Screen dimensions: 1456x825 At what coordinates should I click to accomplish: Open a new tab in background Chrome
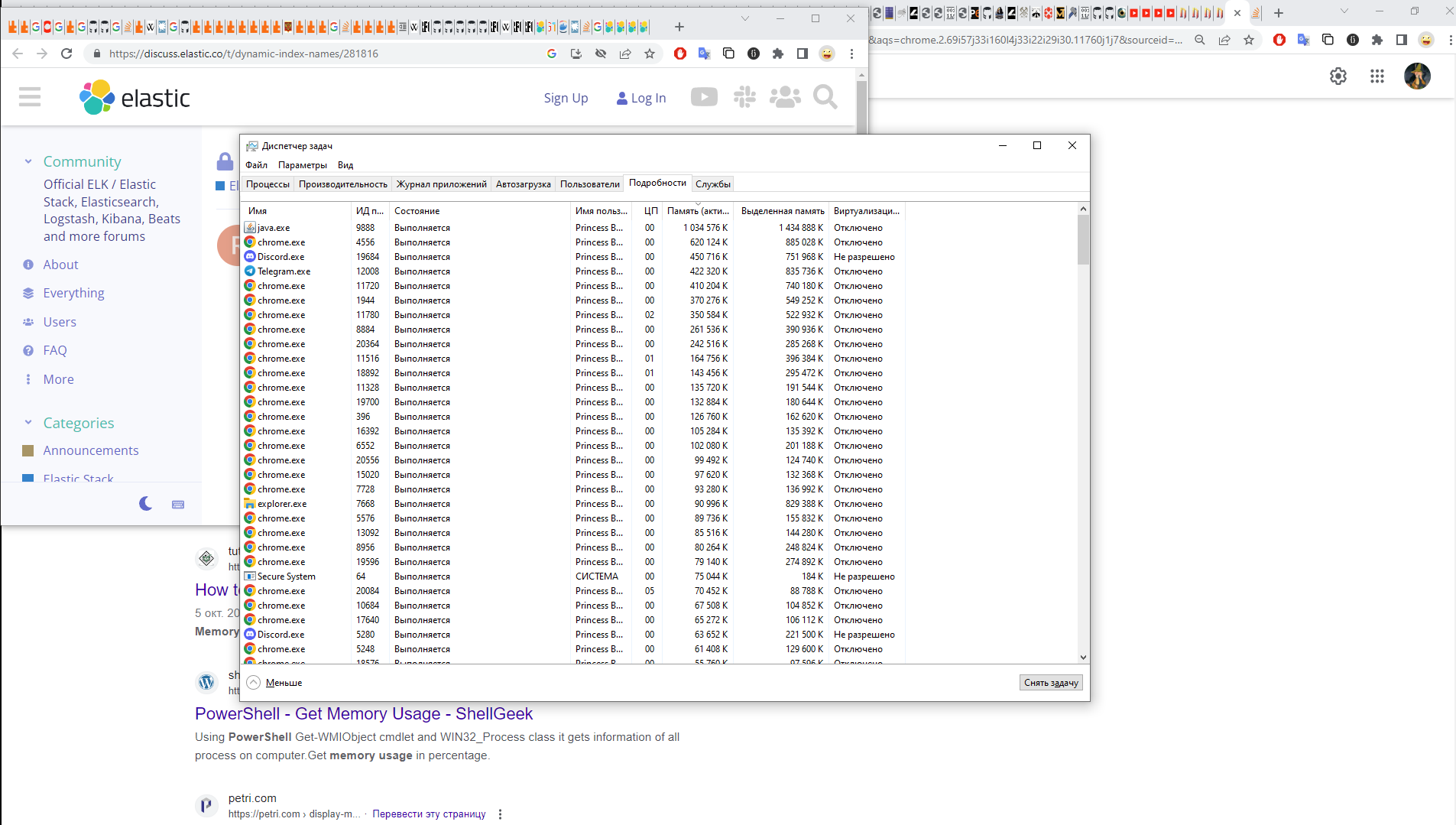tap(1279, 13)
